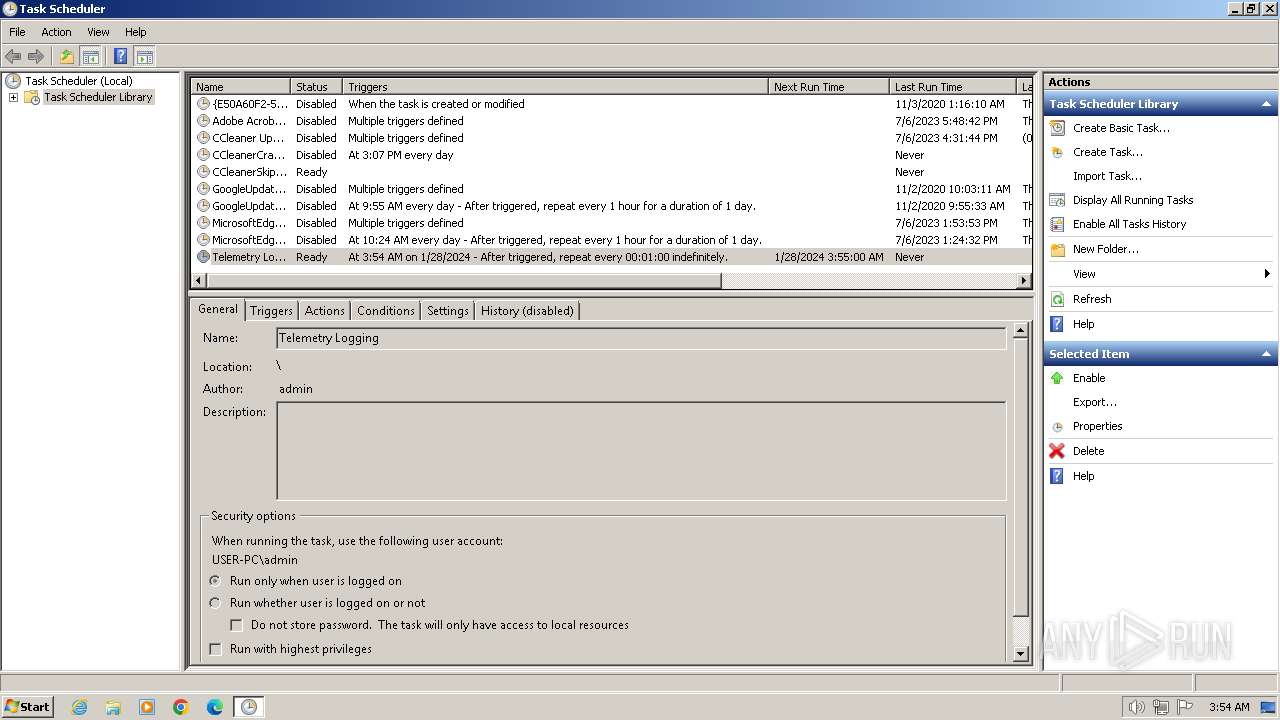Image resolution: width=1280 pixels, height=720 pixels.
Task: Sort tasks by the Name column header
Action: click(240, 87)
